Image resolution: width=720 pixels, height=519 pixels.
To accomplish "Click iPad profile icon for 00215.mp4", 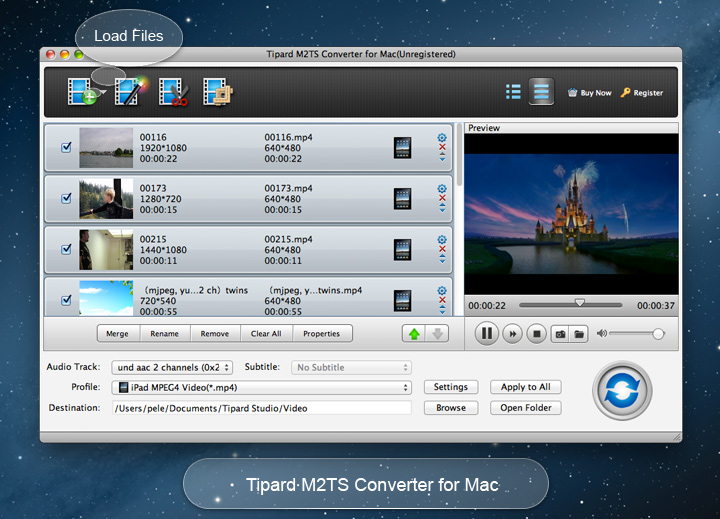I will click(402, 249).
